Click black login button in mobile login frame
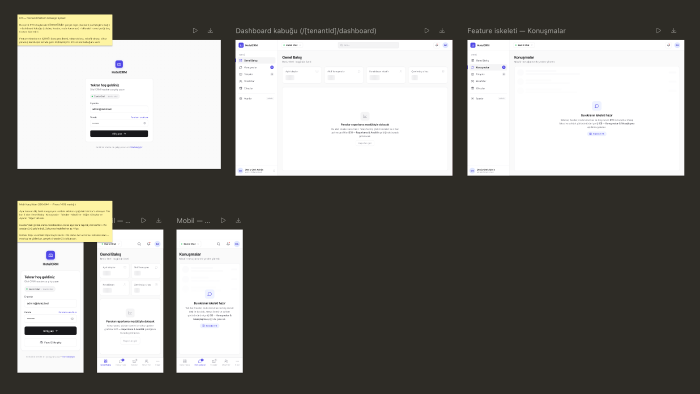700x394 pixels. (x=50, y=331)
